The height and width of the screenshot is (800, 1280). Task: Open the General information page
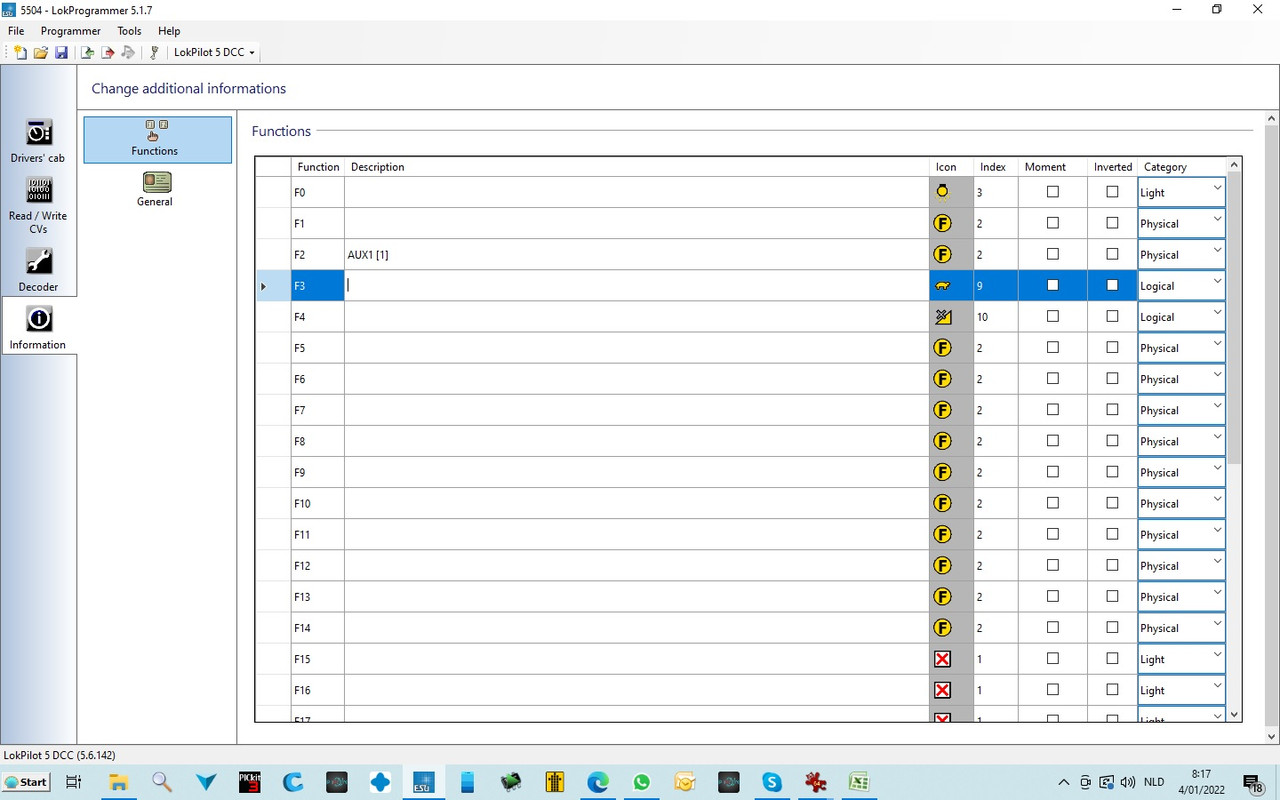[x=155, y=189]
